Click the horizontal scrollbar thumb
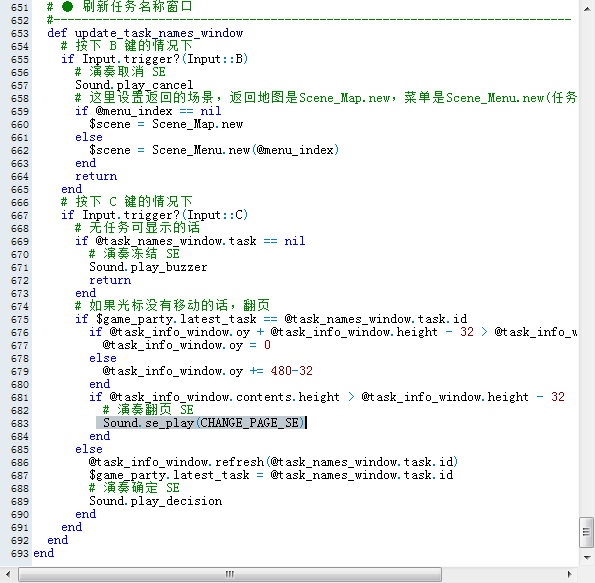The image size is (595, 583). click(230, 574)
